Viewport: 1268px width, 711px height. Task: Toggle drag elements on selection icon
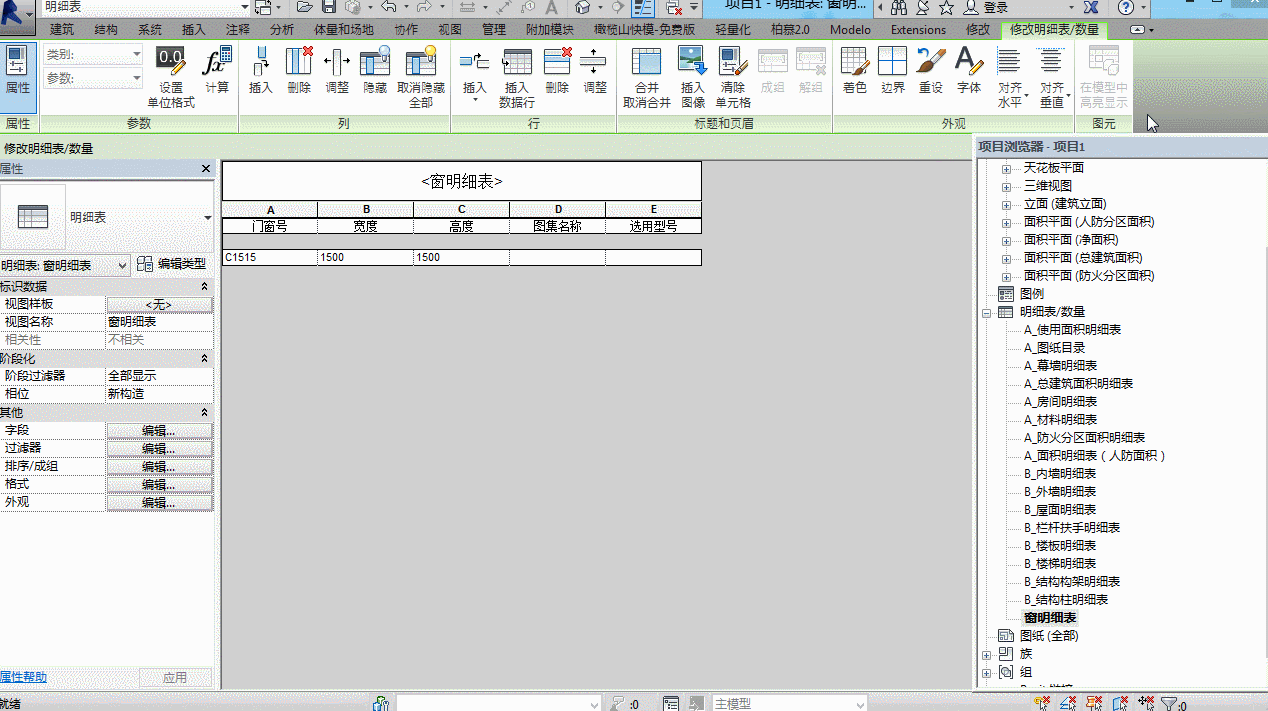[x=1146, y=704]
